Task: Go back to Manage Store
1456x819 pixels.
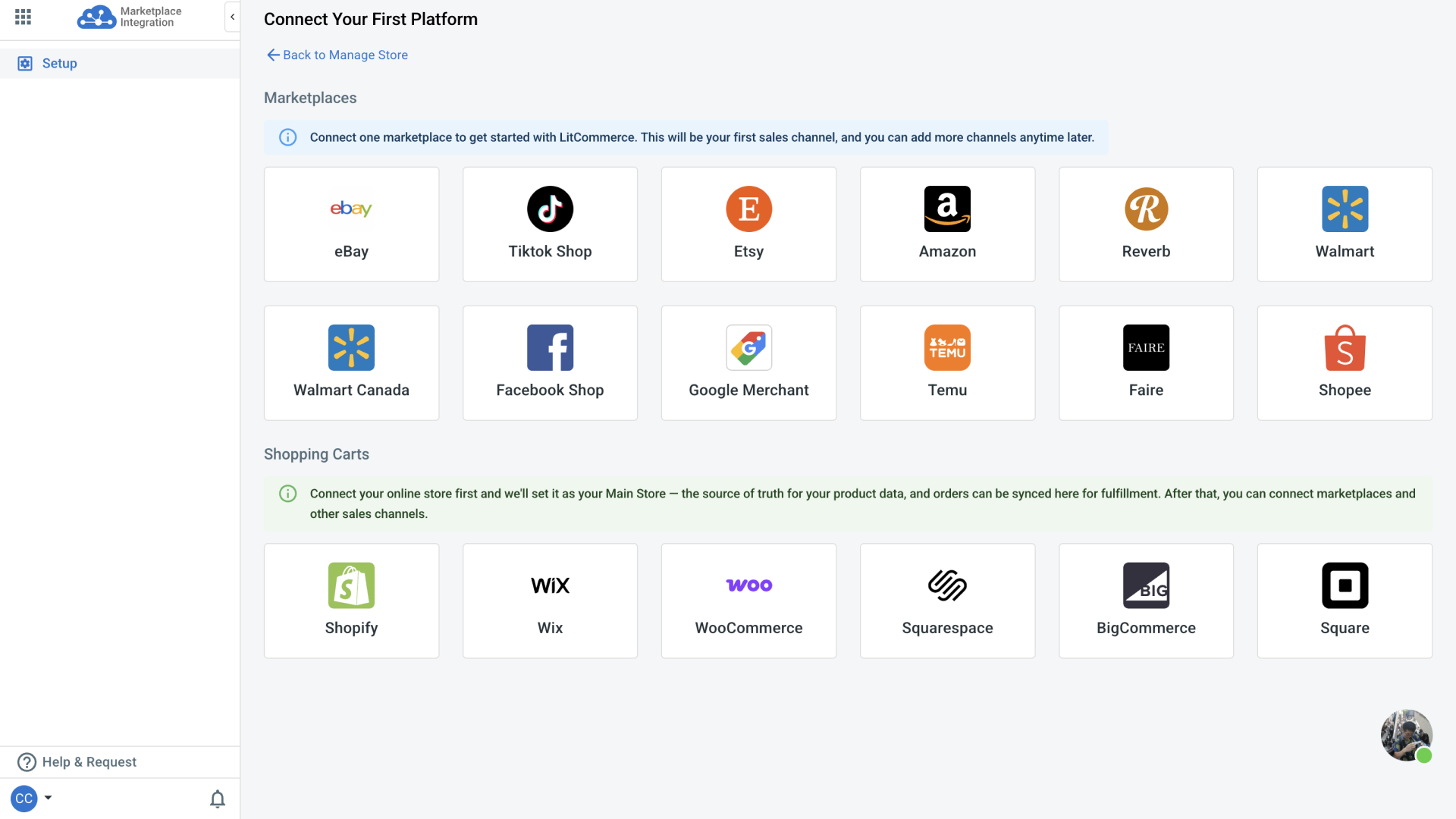Action: (337, 55)
